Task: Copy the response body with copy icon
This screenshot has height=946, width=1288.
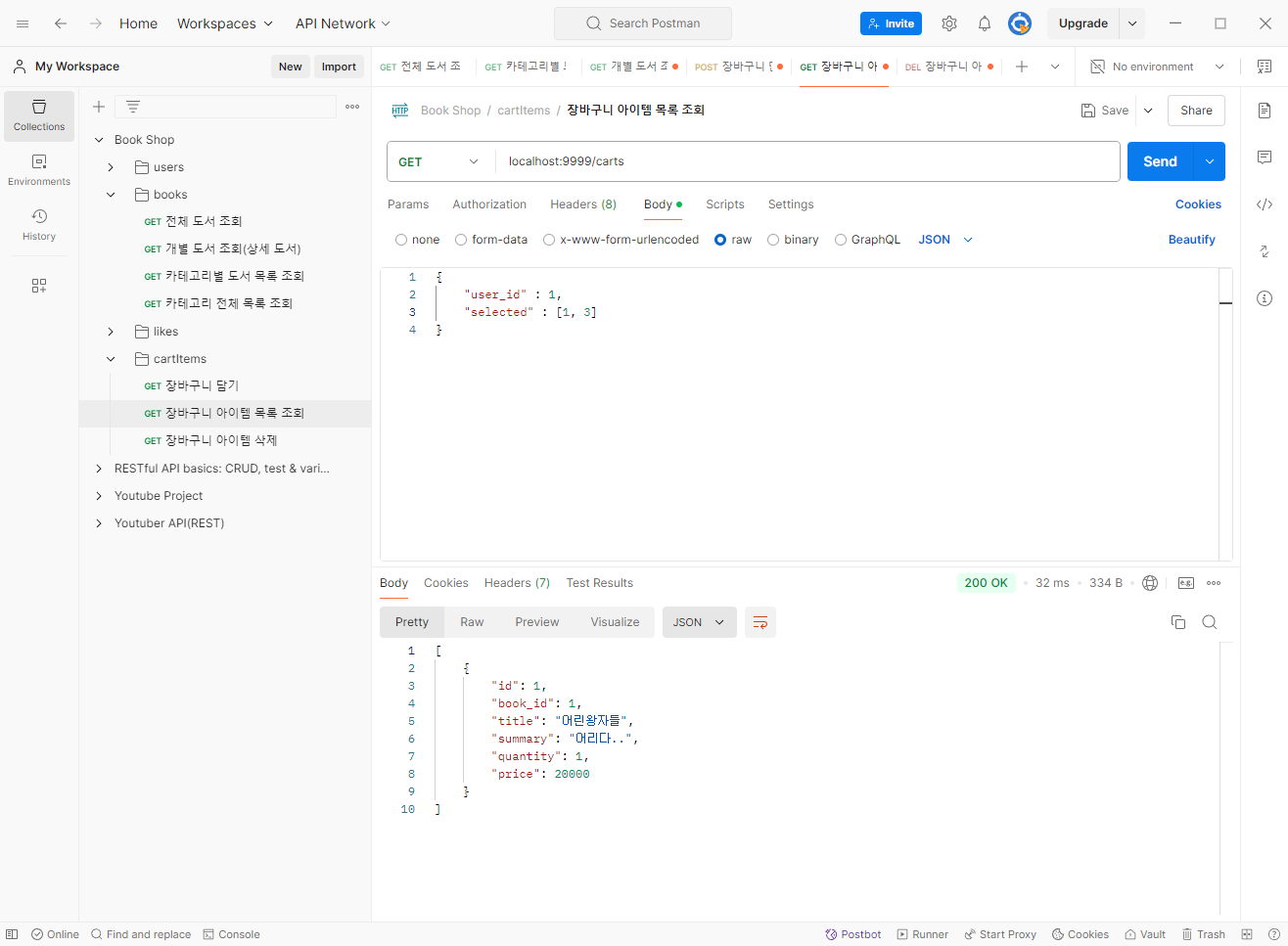Action: 1178,622
